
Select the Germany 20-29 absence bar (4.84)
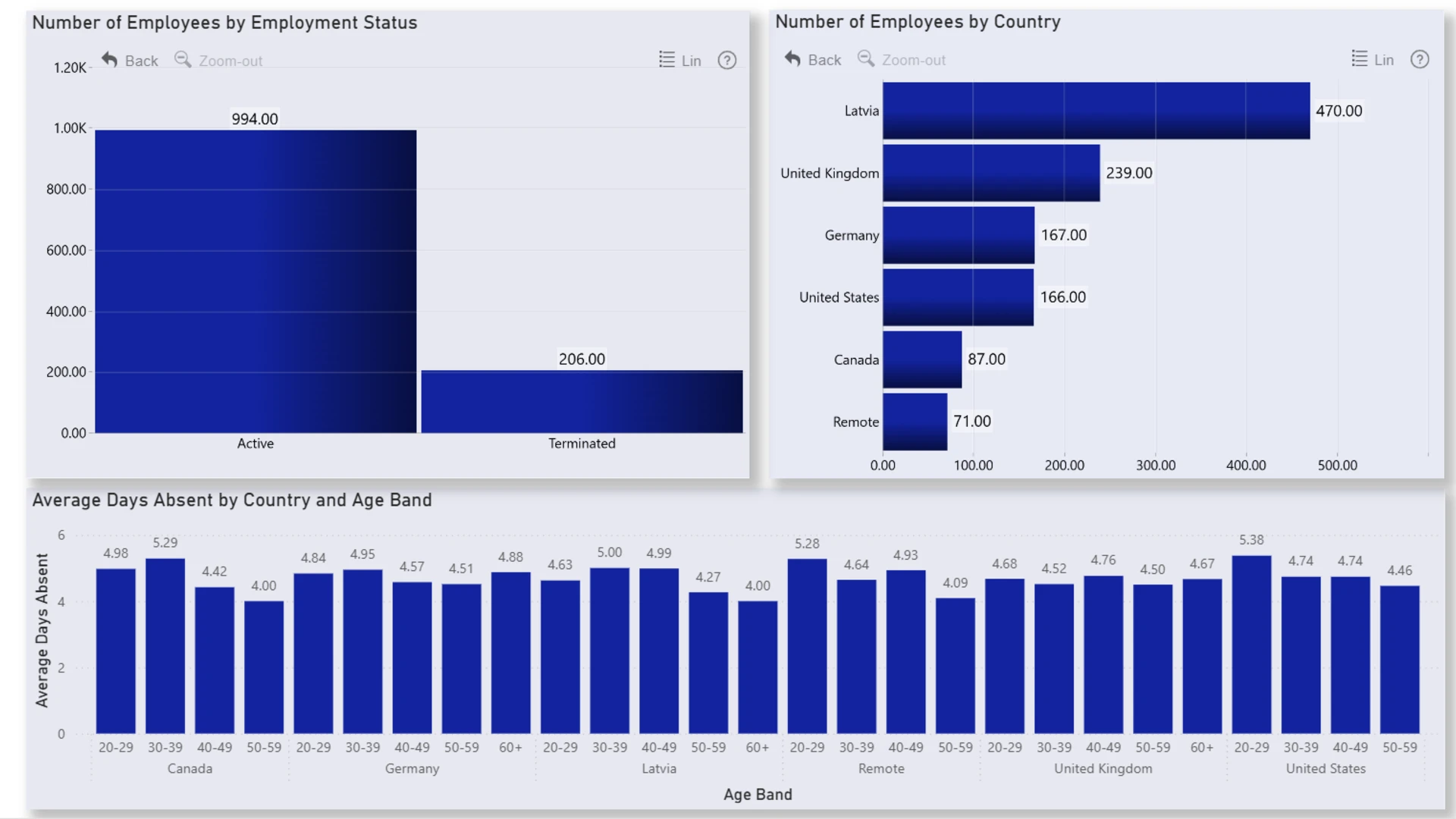313,654
